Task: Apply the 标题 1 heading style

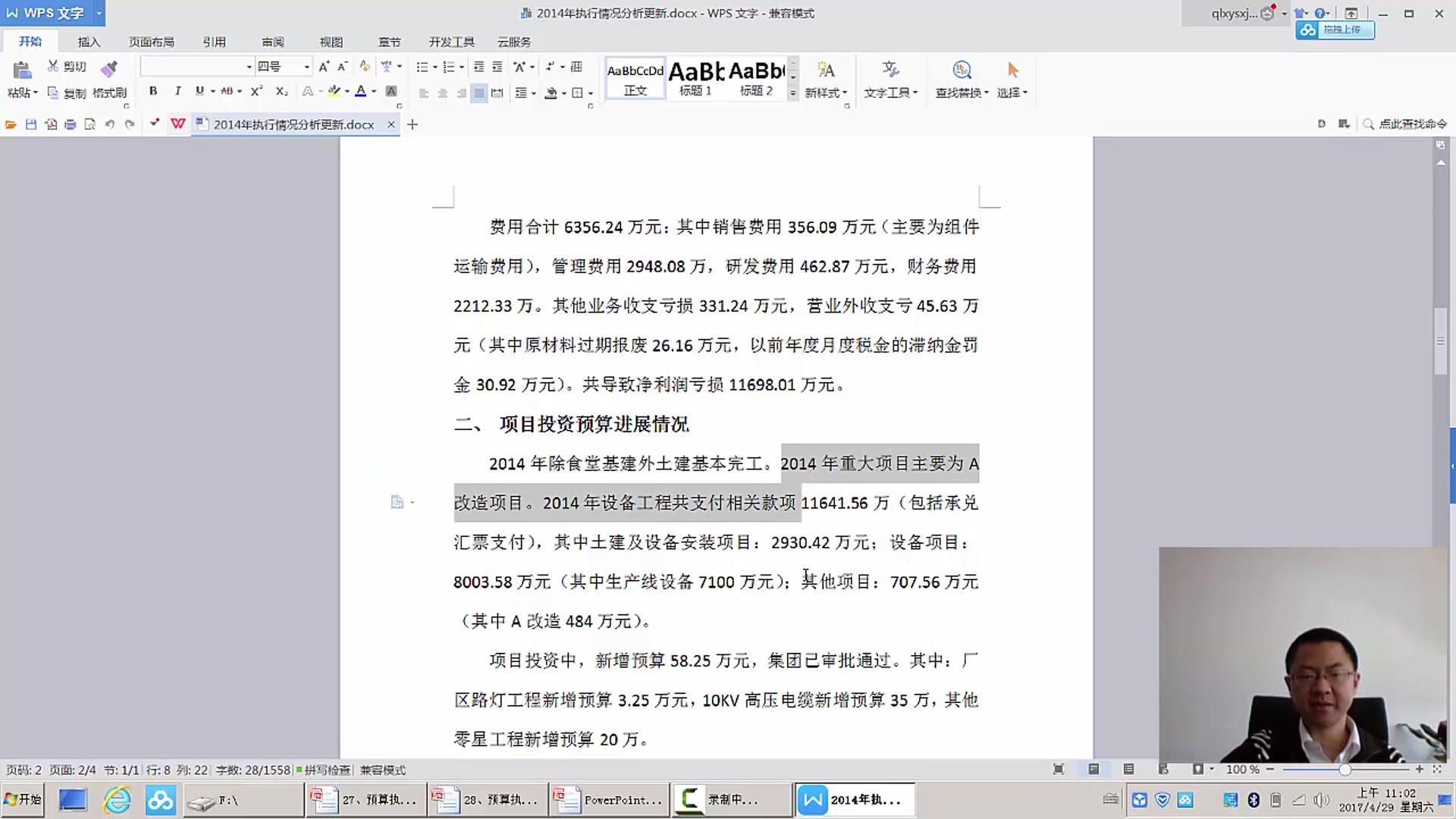Action: coord(695,78)
